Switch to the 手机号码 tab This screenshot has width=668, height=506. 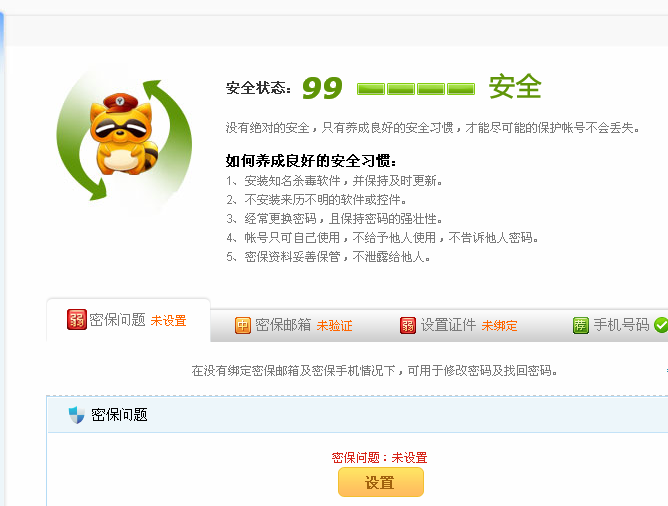621,325
